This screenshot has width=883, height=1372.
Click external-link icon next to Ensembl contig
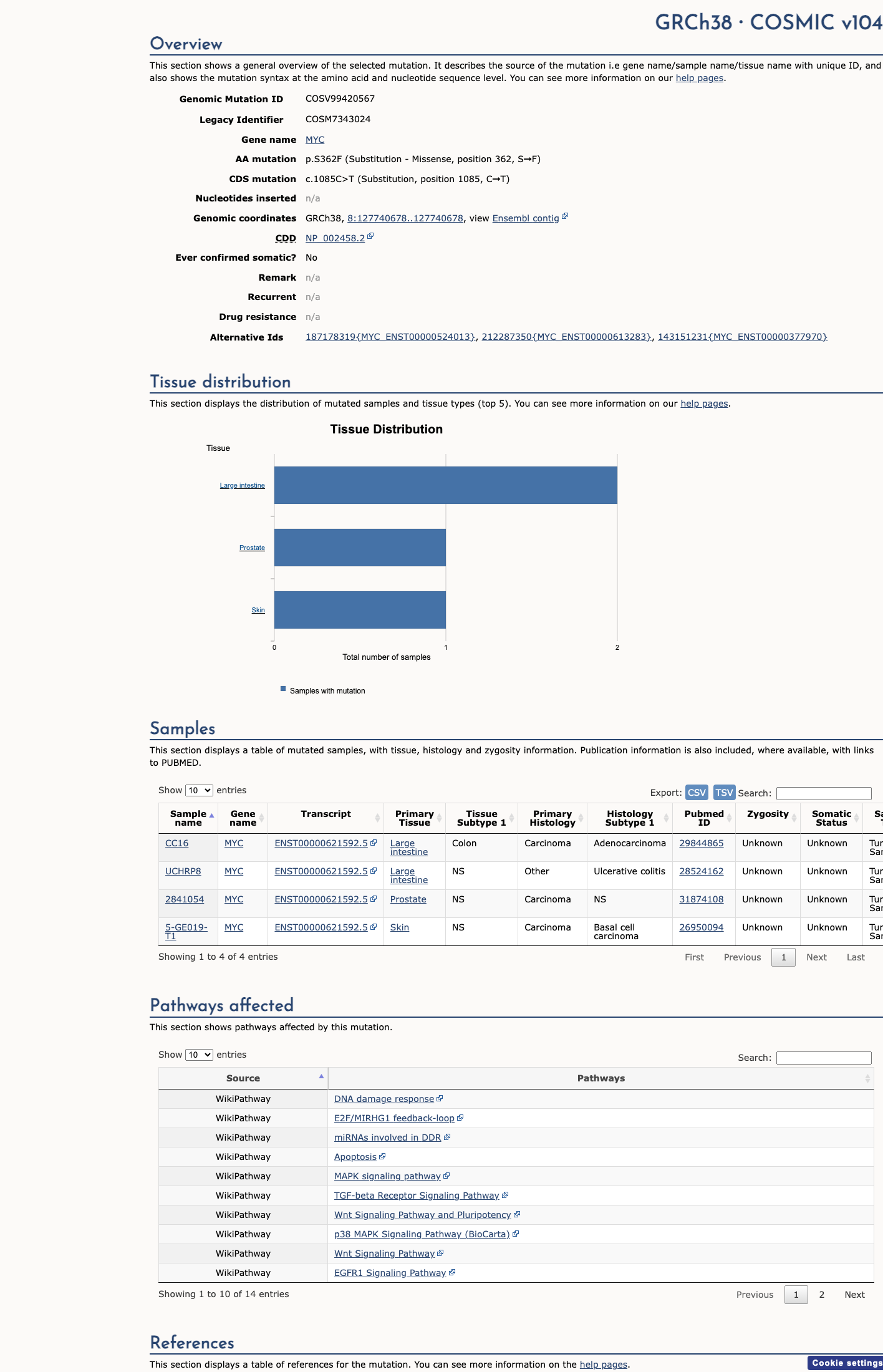[x=565, y=216]
